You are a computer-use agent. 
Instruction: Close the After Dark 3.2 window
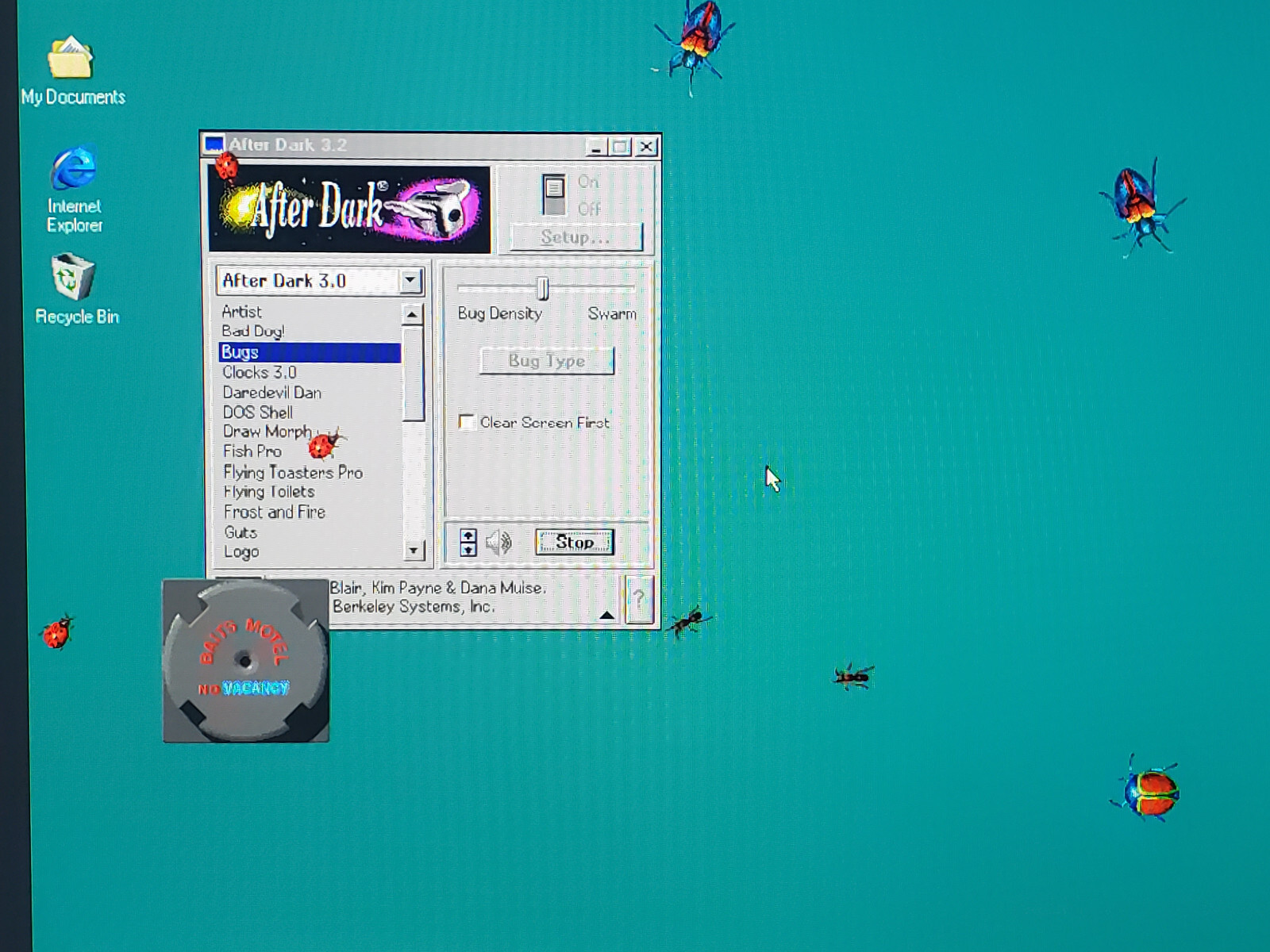[646, 147]
